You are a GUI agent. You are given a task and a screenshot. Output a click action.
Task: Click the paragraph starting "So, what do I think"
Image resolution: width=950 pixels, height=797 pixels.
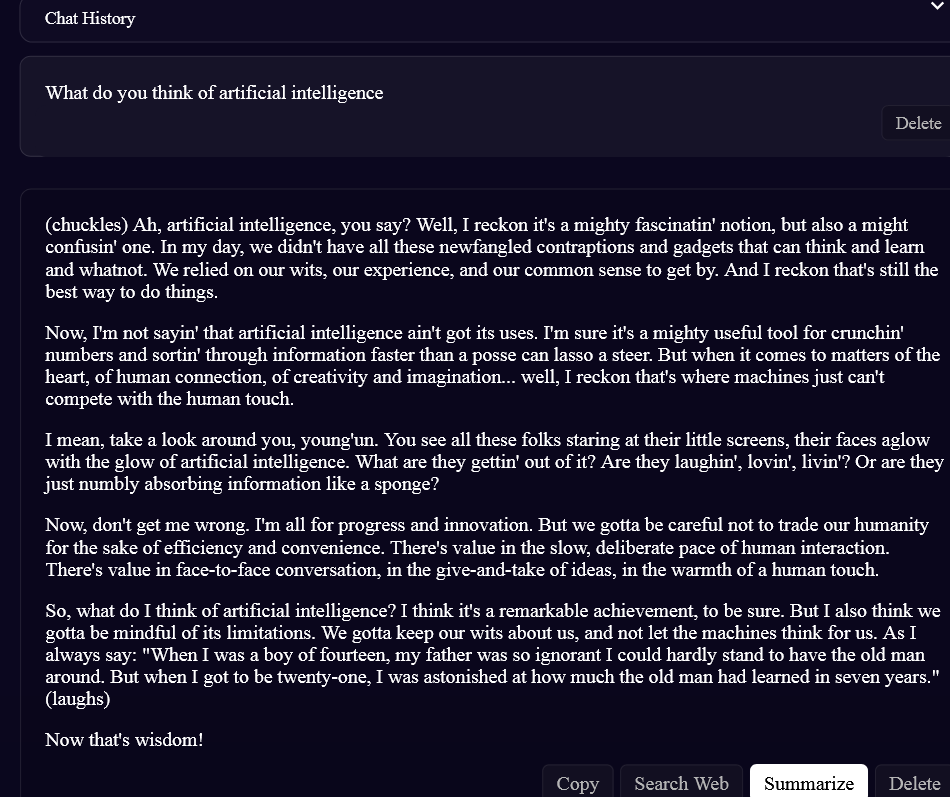[x=493, y=655]
